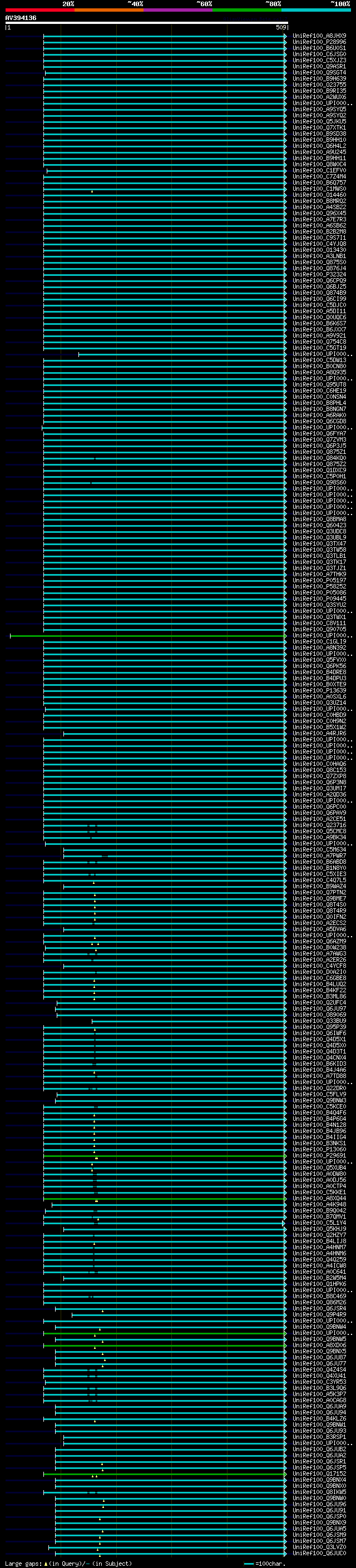
Task: Open entry UniRef100_O89069
Action: click(319, 1015)
